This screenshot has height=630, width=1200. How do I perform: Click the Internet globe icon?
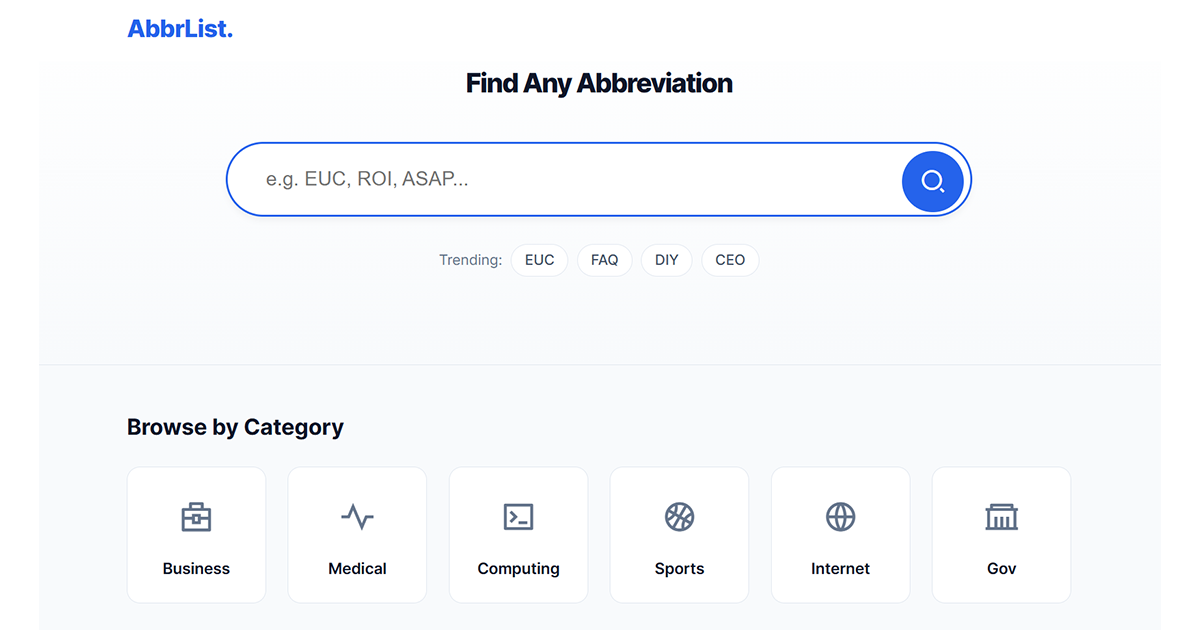coord(840,517)
